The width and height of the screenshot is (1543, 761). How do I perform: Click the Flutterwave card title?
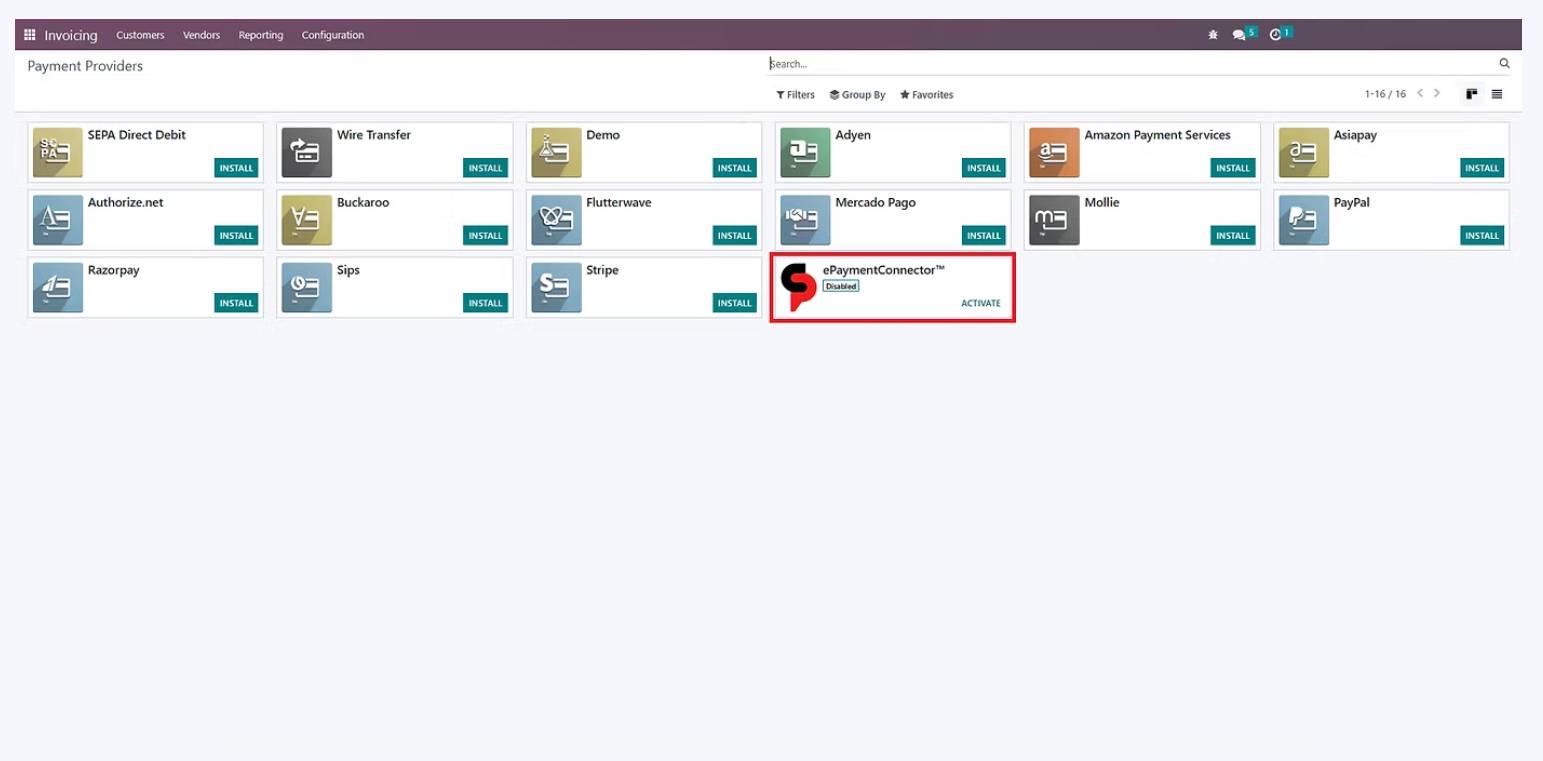[619, 202]
